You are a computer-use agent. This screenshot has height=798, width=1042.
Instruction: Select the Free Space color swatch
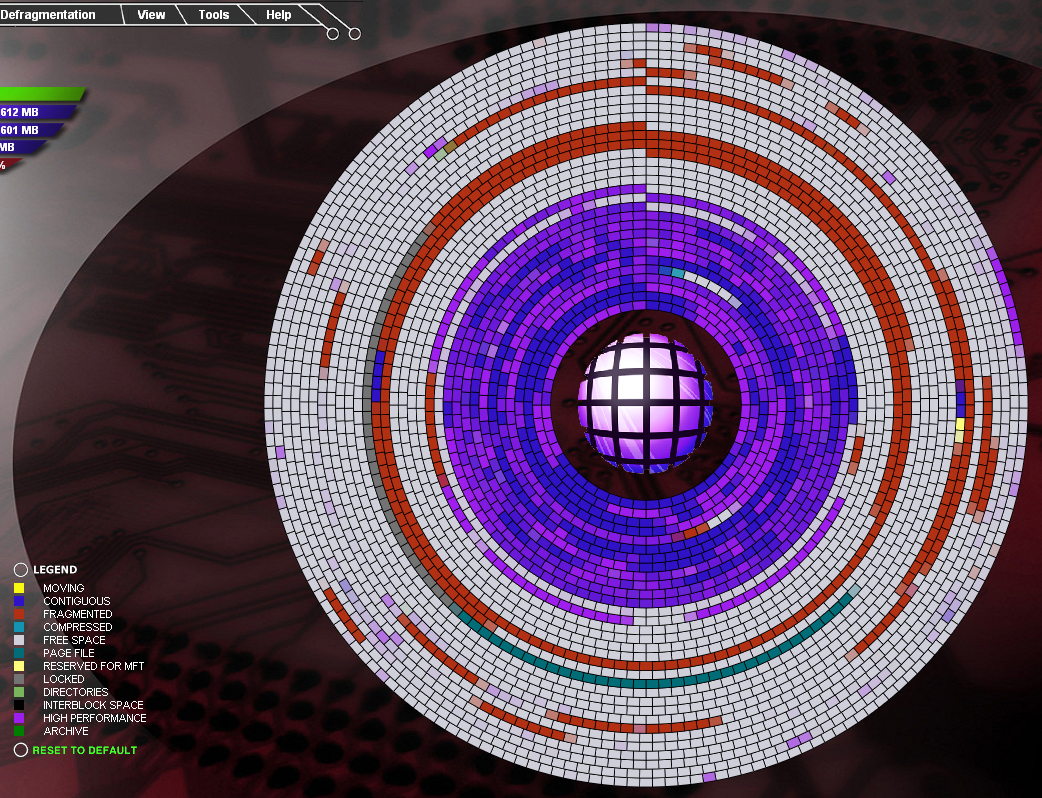click(x=19, y=640)
